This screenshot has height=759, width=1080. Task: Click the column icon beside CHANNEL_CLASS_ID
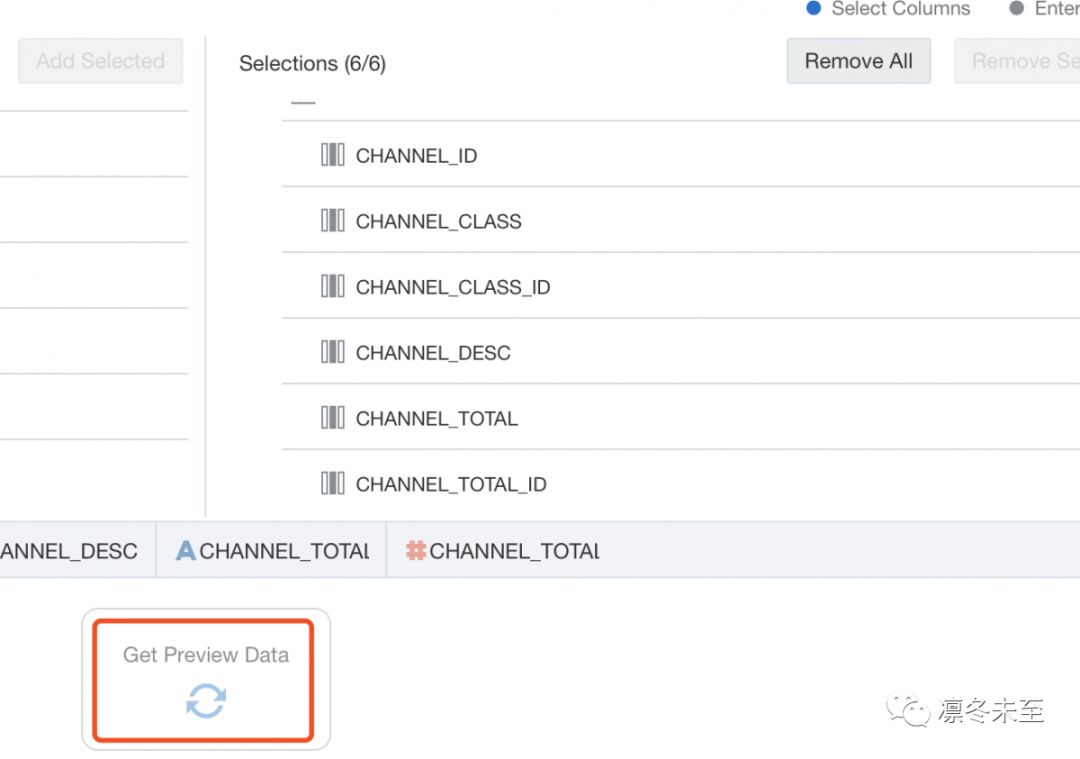tap(332, 287)
